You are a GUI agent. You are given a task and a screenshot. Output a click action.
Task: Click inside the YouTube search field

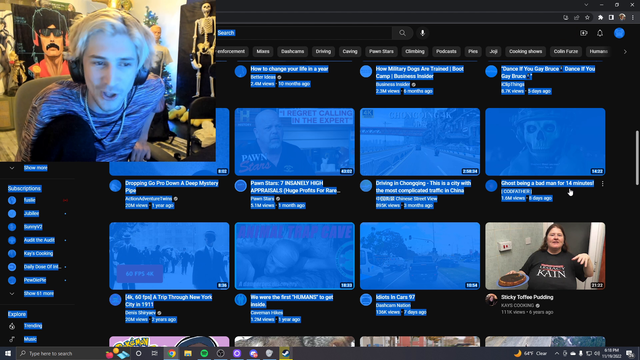coord(304,33)
